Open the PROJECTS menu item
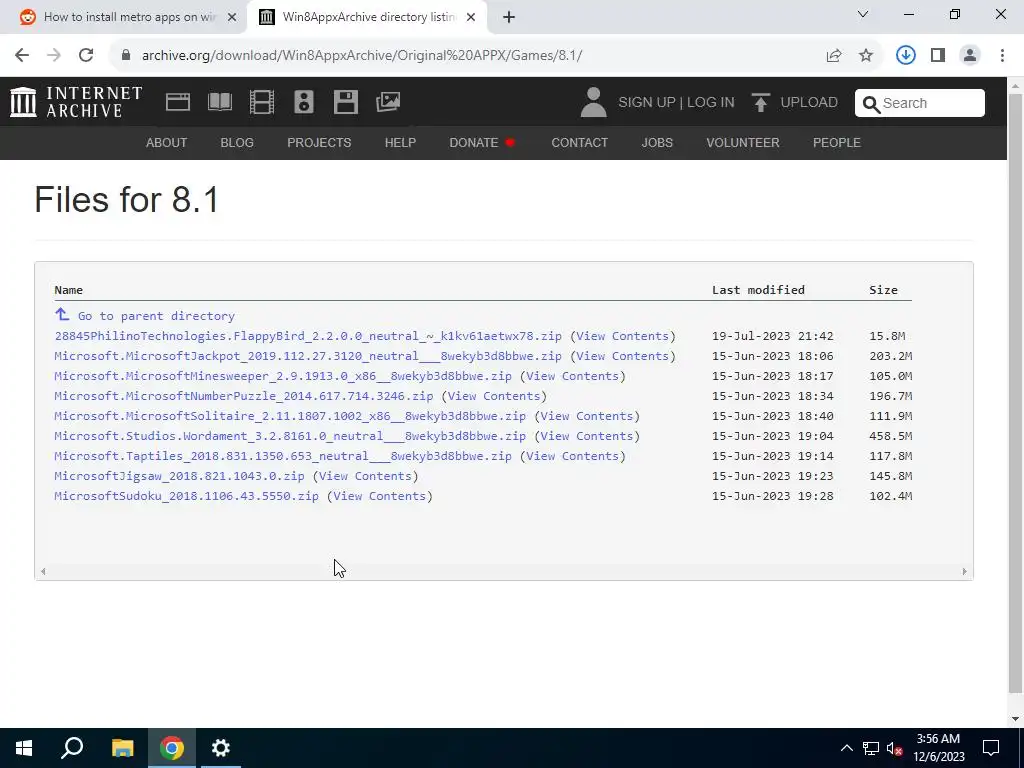The image size is (1024, 768). click(x=319, y=142)
